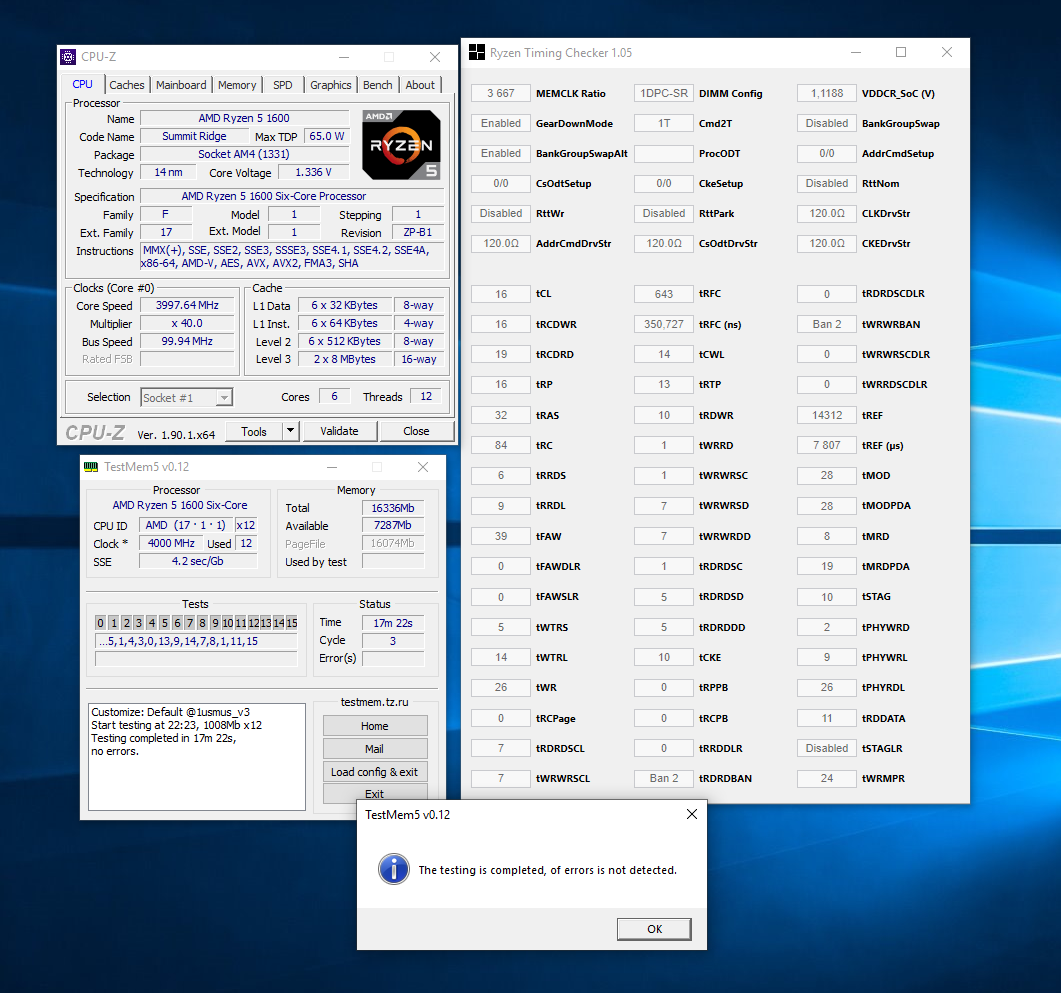This screenshot has width=1061, height=993.
Task: Open the Bench tab
Action: (x=378, y=85)
